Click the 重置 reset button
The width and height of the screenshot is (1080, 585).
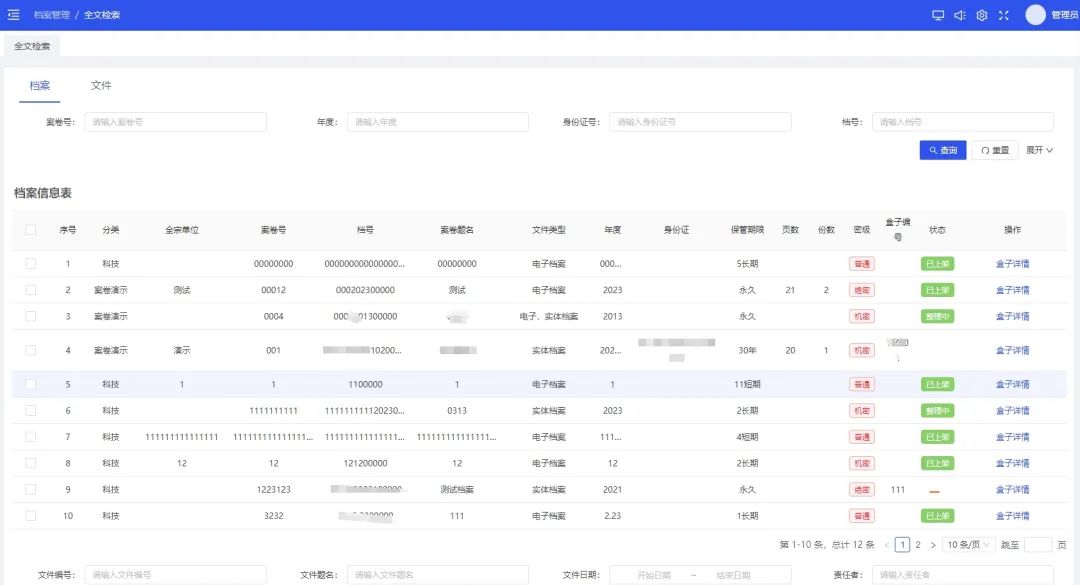(995, 150)
